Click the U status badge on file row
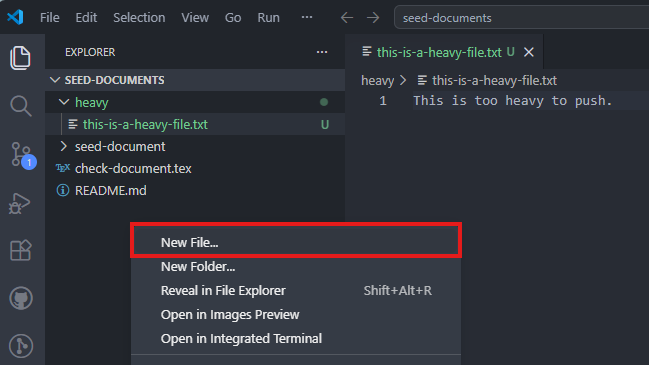Screen dimensions: 649x365 (325, 125)
